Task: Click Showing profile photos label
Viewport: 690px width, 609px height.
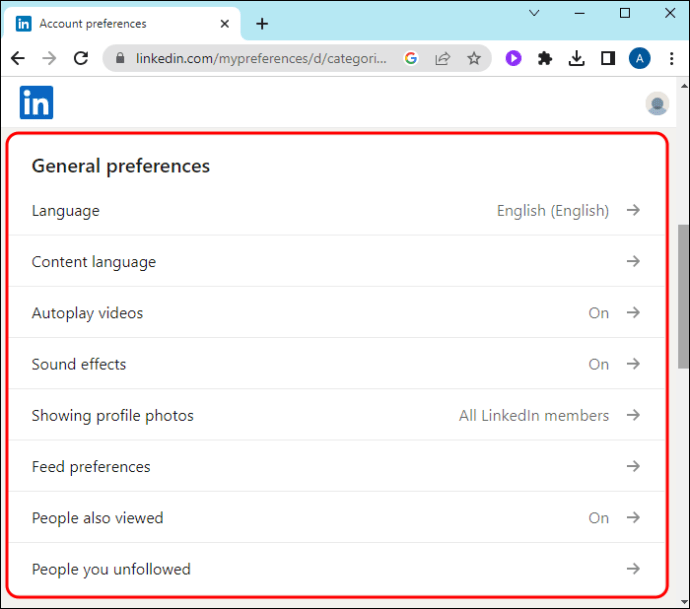Action: tap(113, 416)
